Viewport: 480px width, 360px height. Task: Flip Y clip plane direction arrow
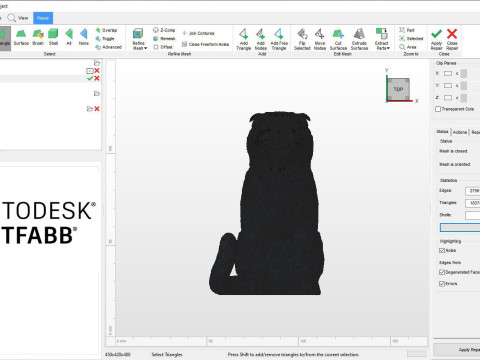click(x=457, y=85)
